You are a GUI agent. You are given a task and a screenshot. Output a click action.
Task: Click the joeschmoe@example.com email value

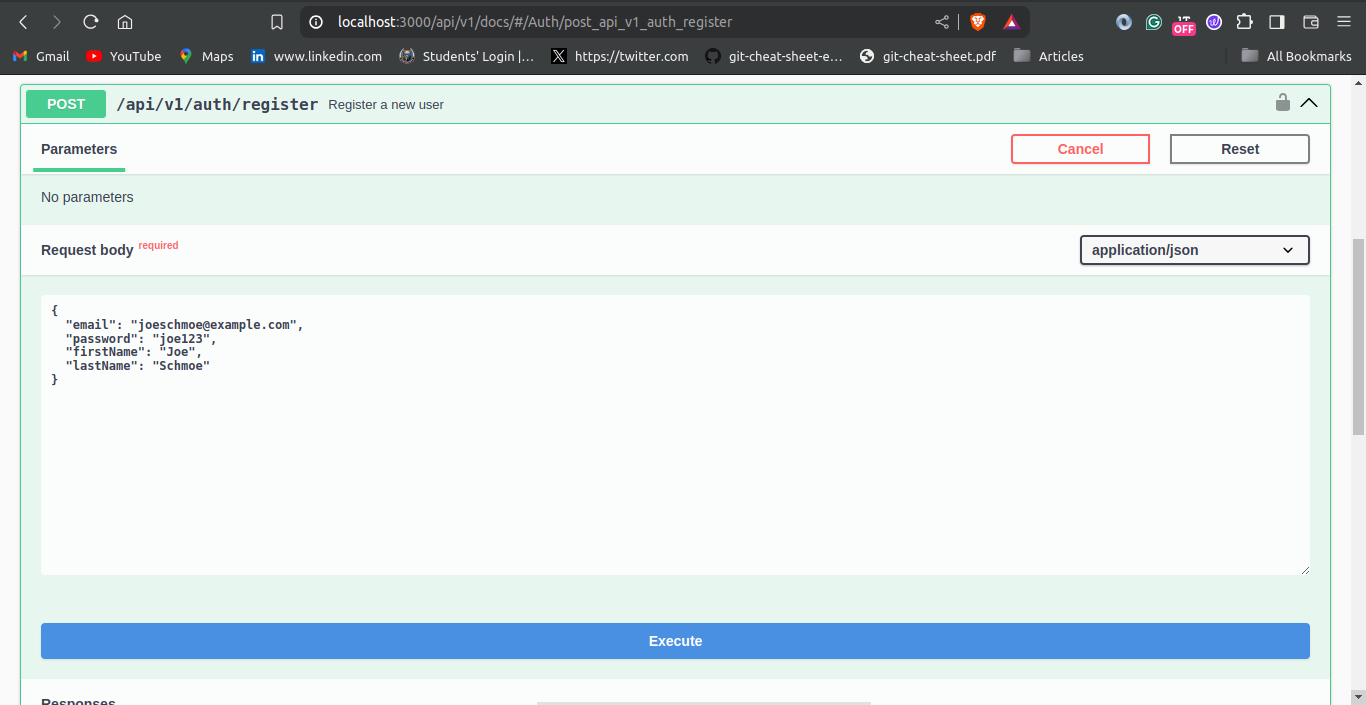pos(216,325)
